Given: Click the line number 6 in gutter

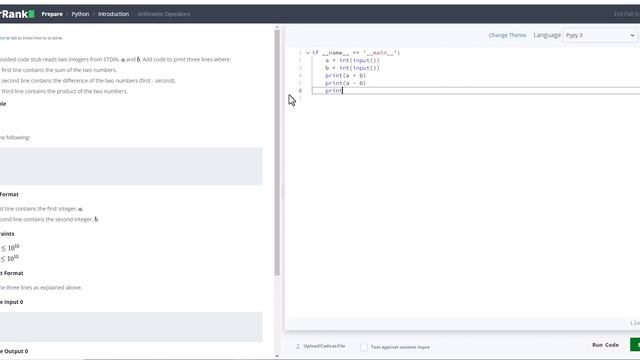Looking at the screenshot, I should pos(300,91).
